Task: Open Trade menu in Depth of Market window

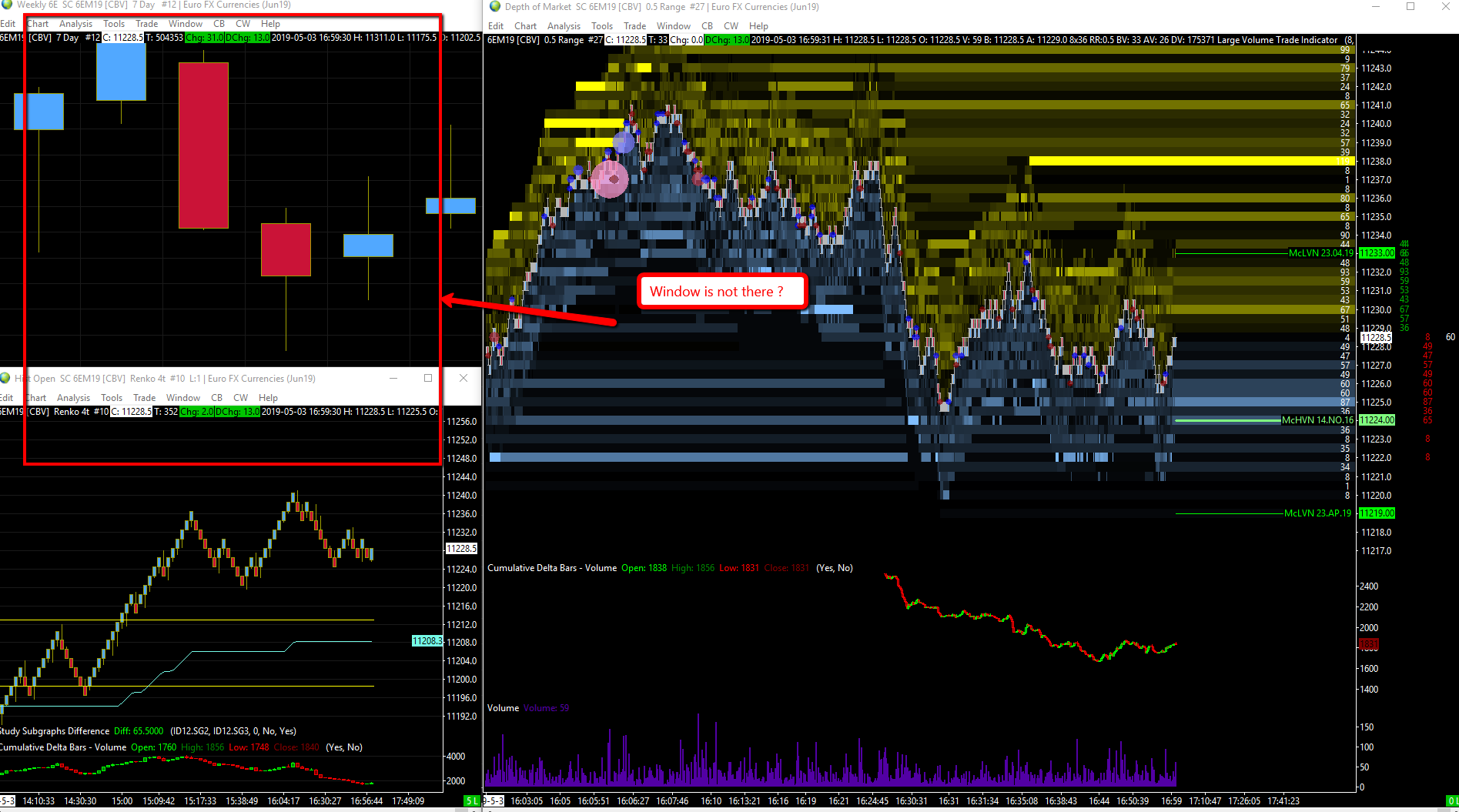Action: pos(634,26)
